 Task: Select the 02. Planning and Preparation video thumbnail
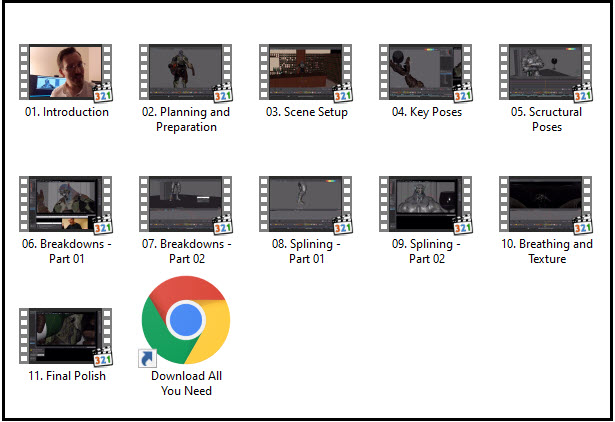coord(186,72)
